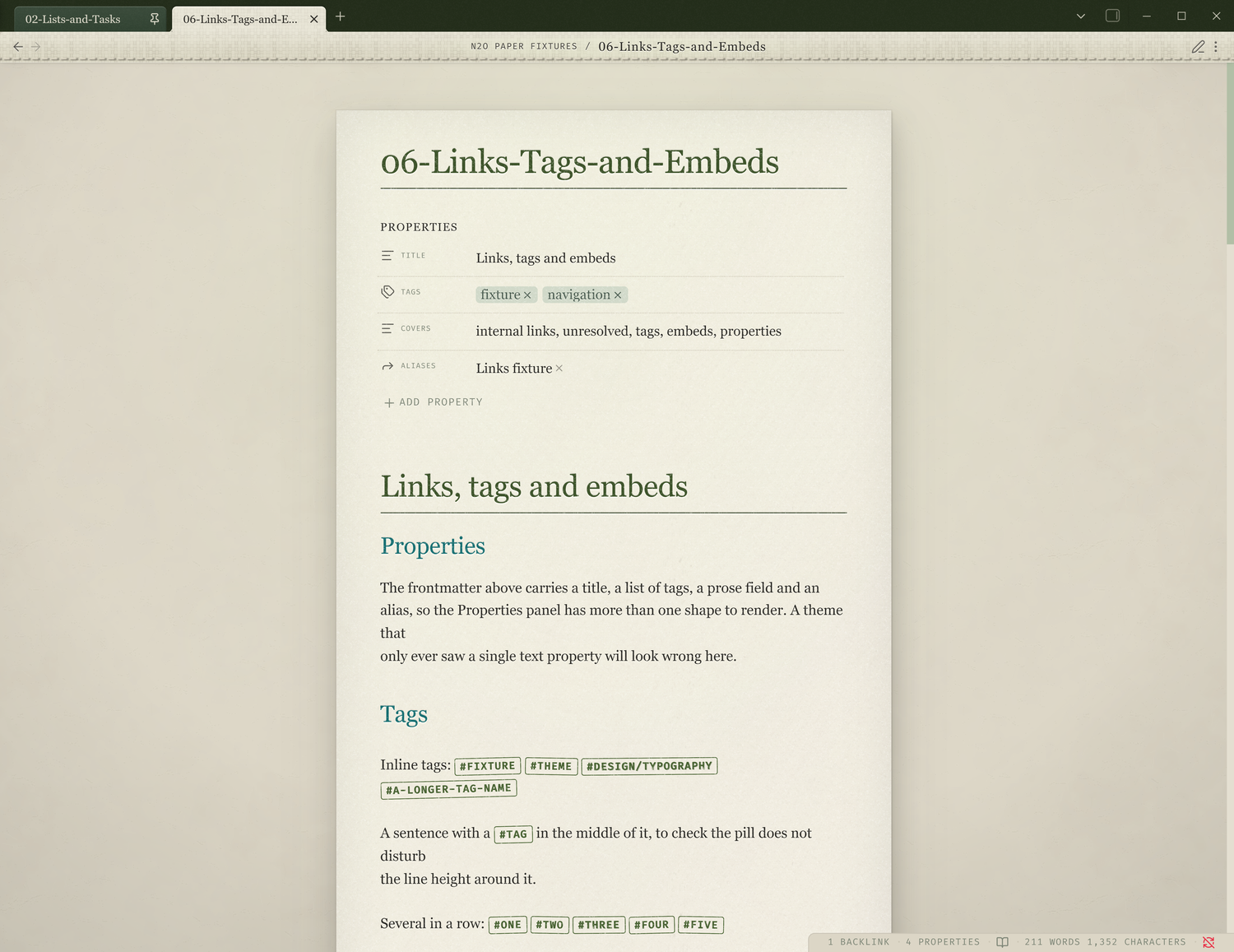The image size is (1234, 952).
Task: Remove the navigation tag
Action: coord(618,295)
